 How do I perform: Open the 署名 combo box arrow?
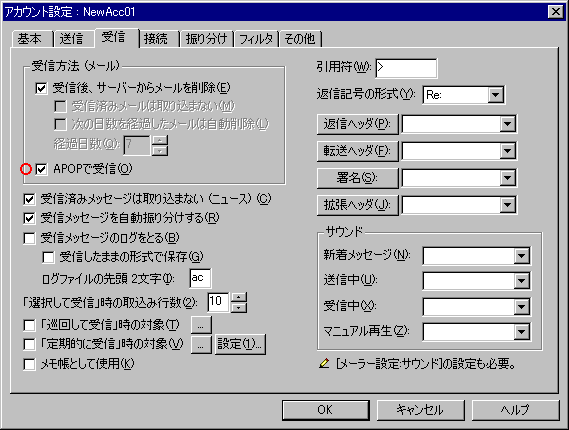tap(507, 178)
